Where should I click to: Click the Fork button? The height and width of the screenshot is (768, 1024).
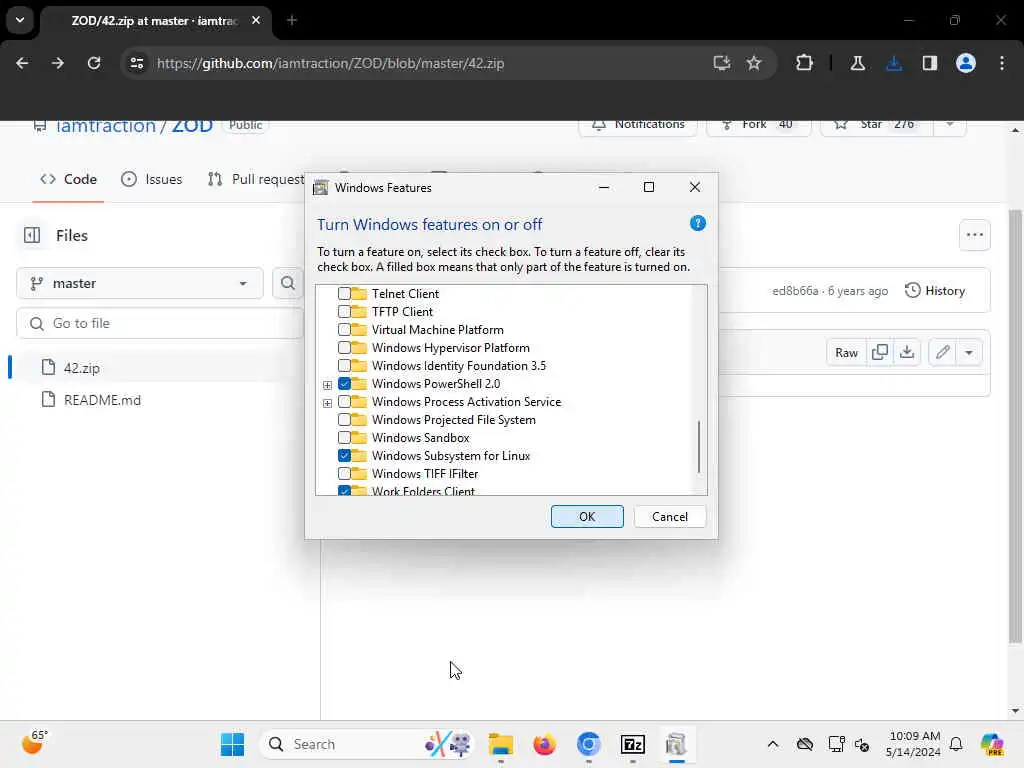pyautogui.click(x=758, y=125)
